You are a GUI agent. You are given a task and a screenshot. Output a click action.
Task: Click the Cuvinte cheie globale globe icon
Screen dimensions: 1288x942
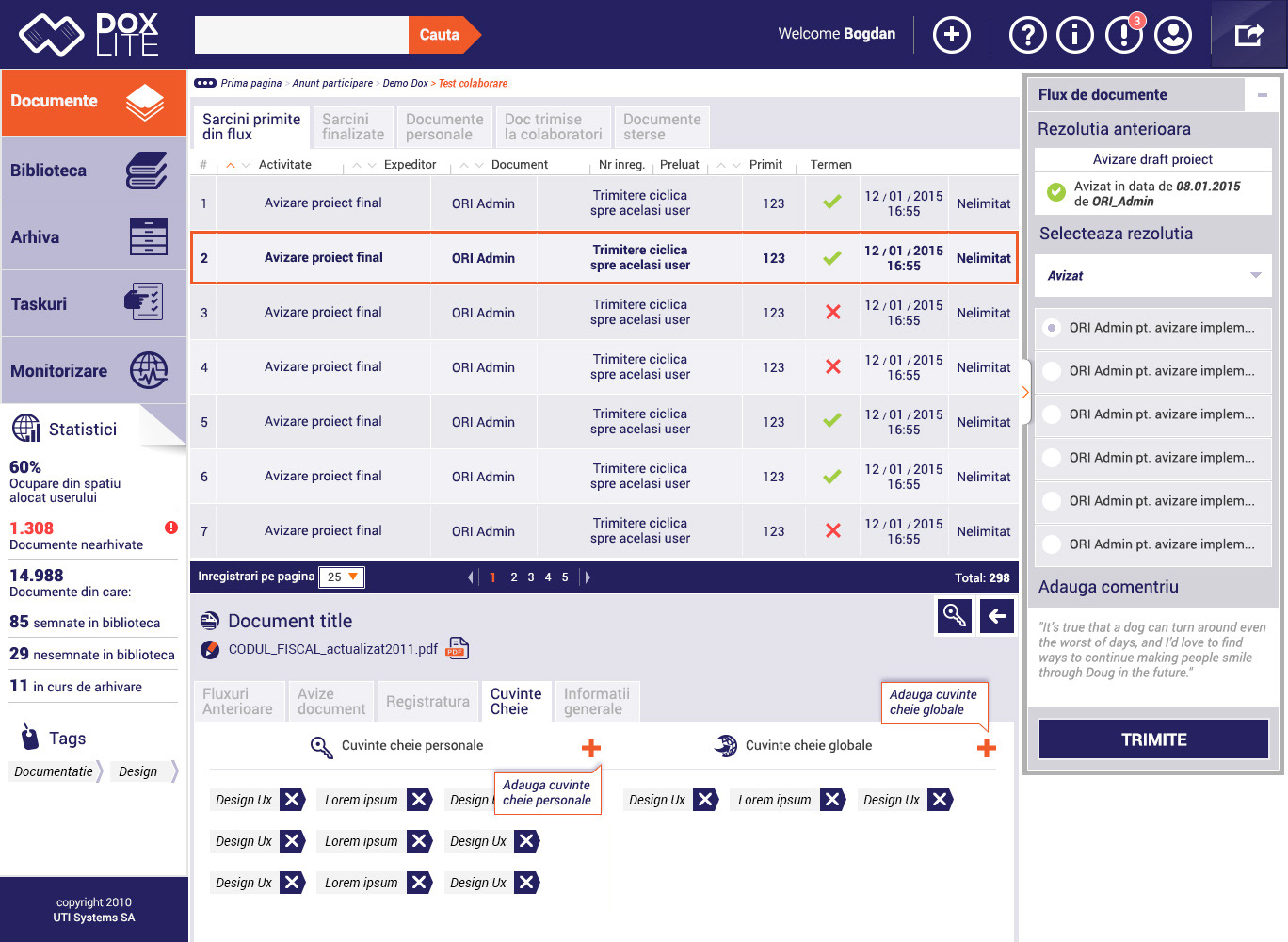(726, 745)
